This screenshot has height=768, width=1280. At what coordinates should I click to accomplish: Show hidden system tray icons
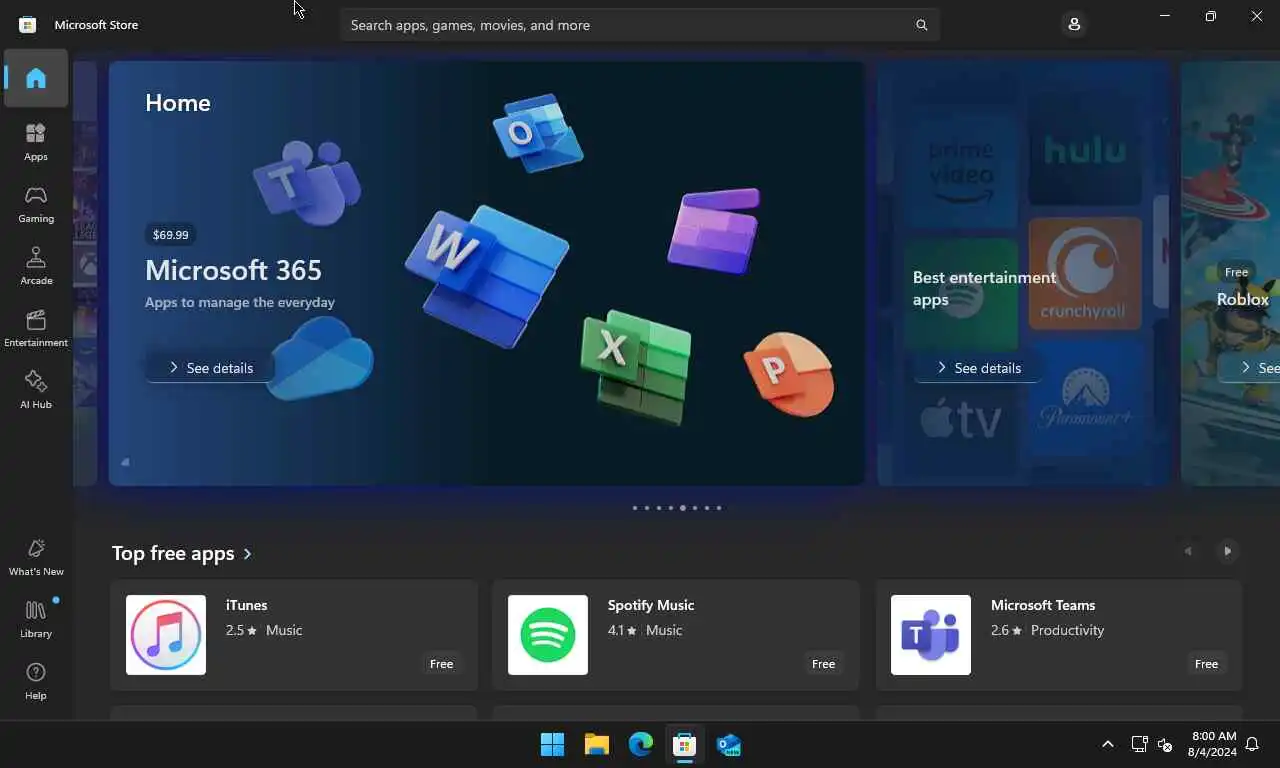coord(1107,744)
